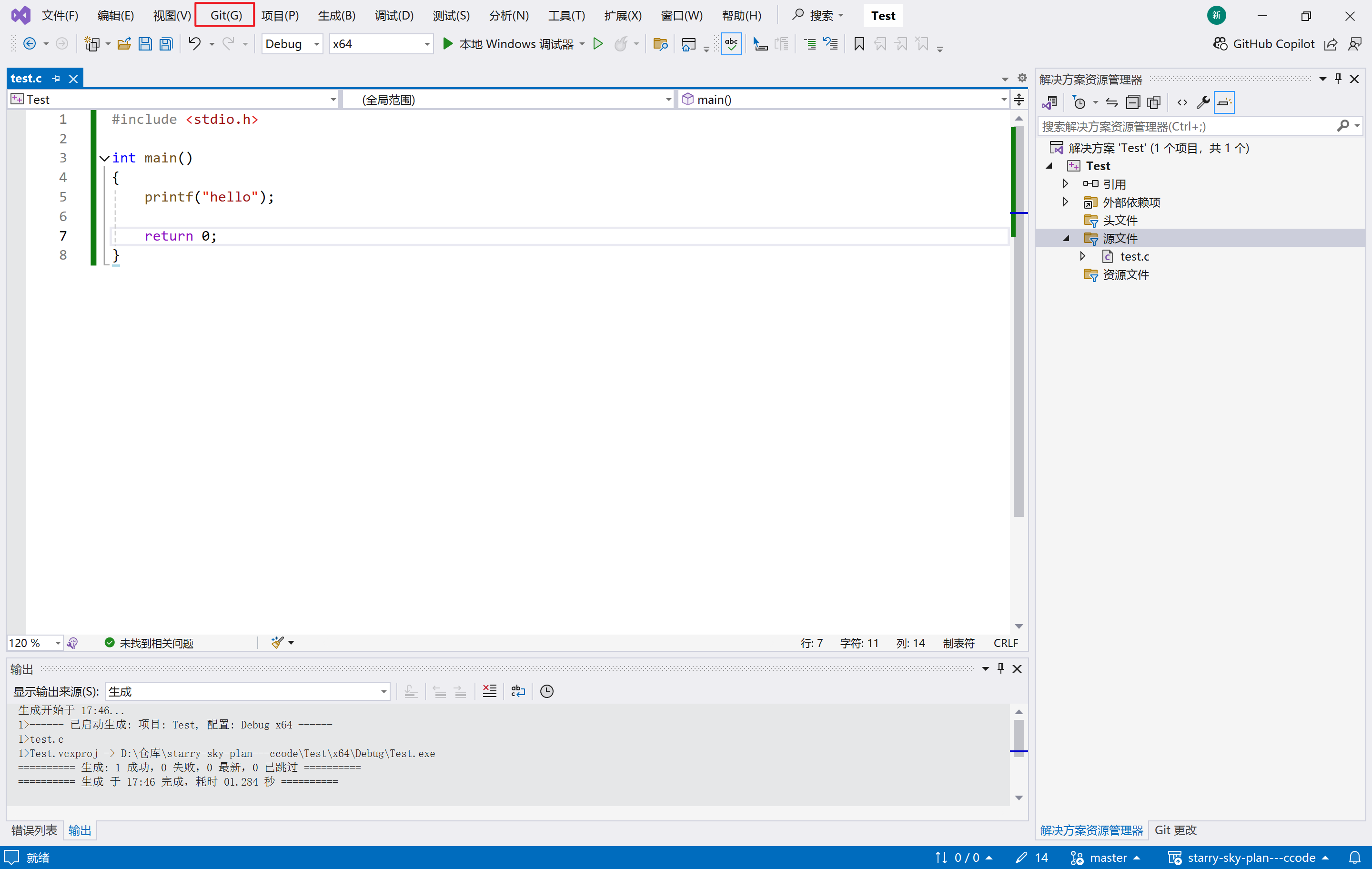The height and width of the screenshot is (869, 1372).
Task: Pin the test.c editor tab
Action: pos(56,78)
